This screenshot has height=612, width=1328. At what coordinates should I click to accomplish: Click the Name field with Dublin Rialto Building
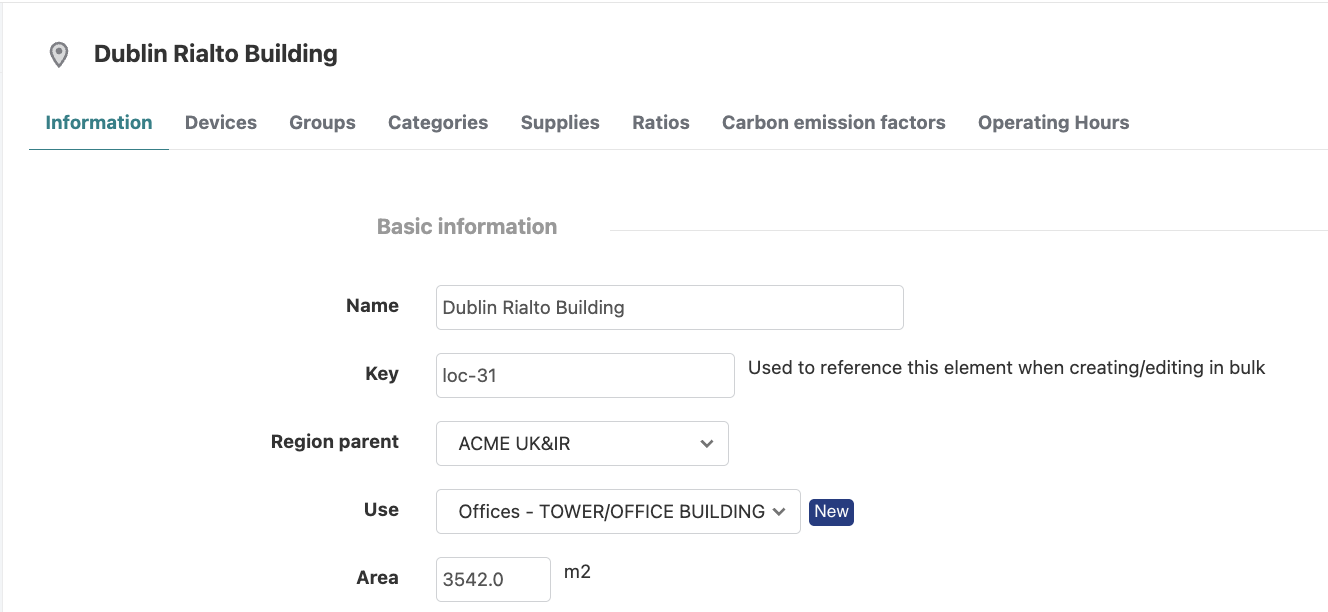[670, 308]
